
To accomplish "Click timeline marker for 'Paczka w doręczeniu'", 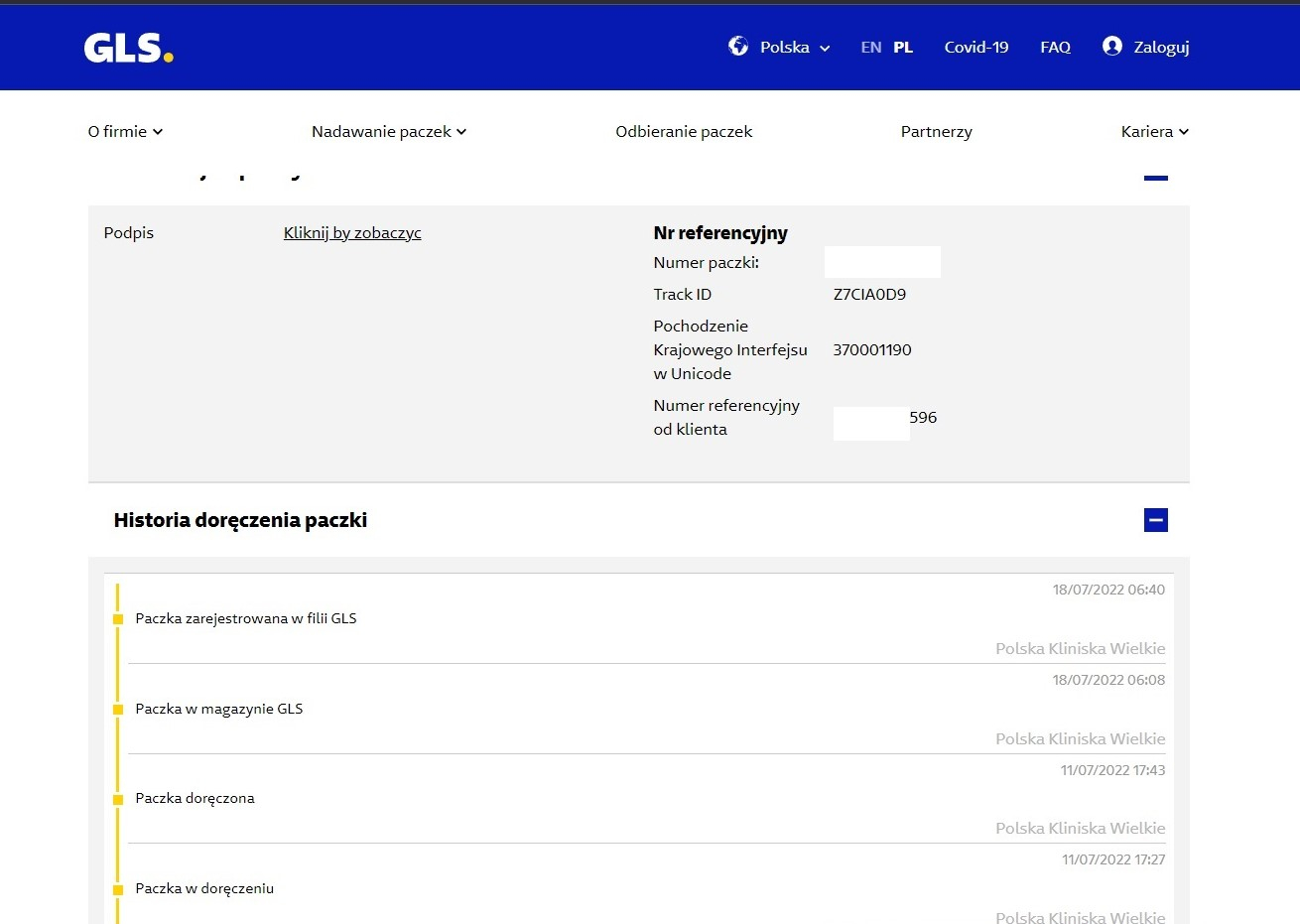I will tap(118, 890).
